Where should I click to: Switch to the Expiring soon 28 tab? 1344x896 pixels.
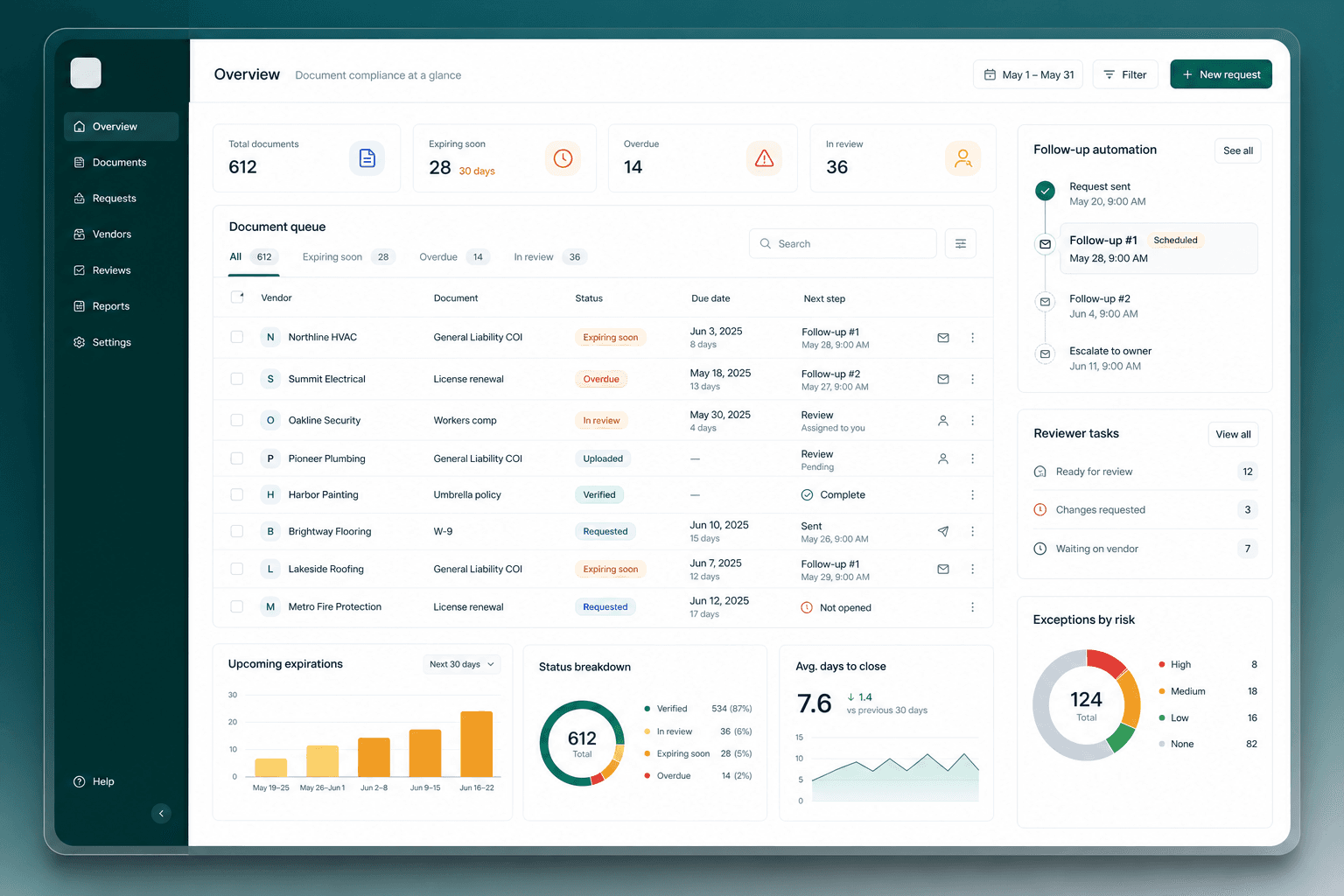[348, 257]
